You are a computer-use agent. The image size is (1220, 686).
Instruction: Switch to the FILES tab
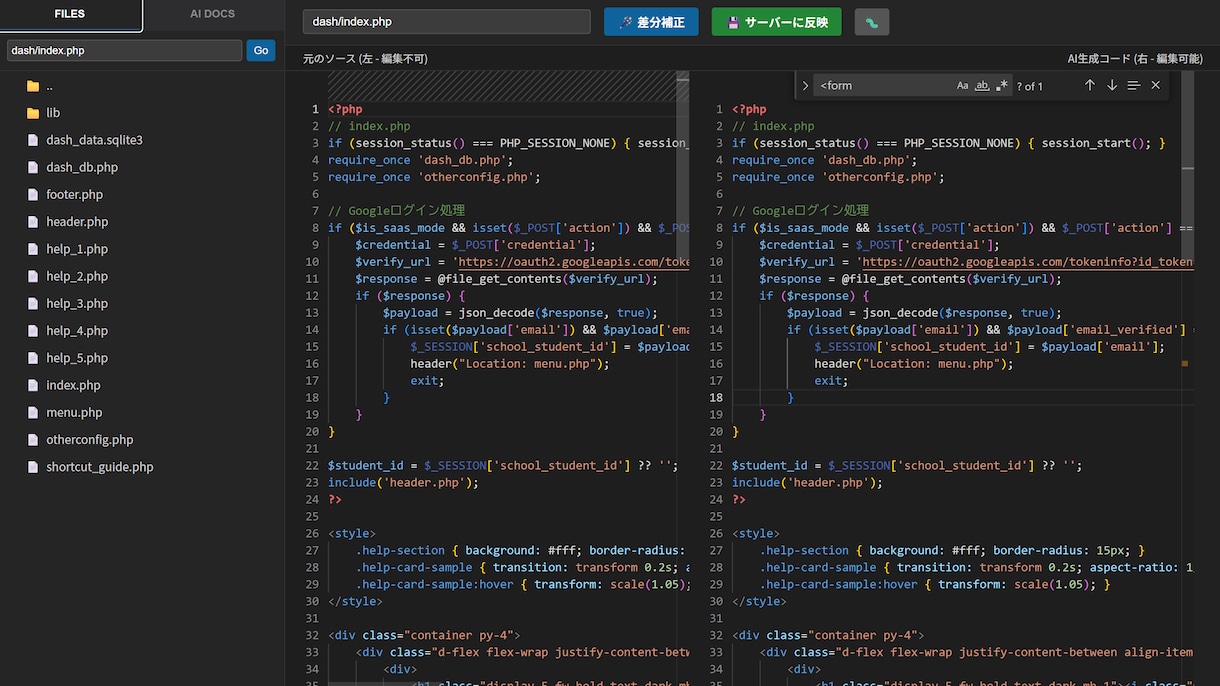pos(70,15)
